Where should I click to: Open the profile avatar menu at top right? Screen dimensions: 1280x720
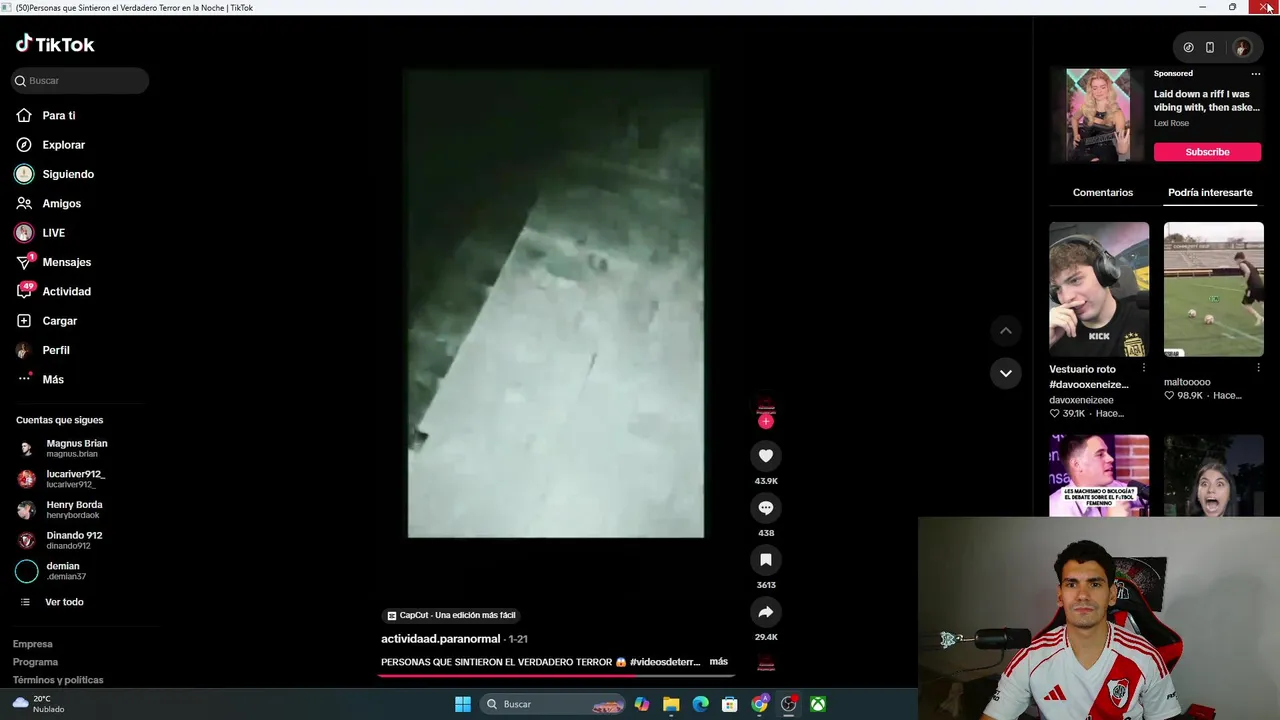1242,47
